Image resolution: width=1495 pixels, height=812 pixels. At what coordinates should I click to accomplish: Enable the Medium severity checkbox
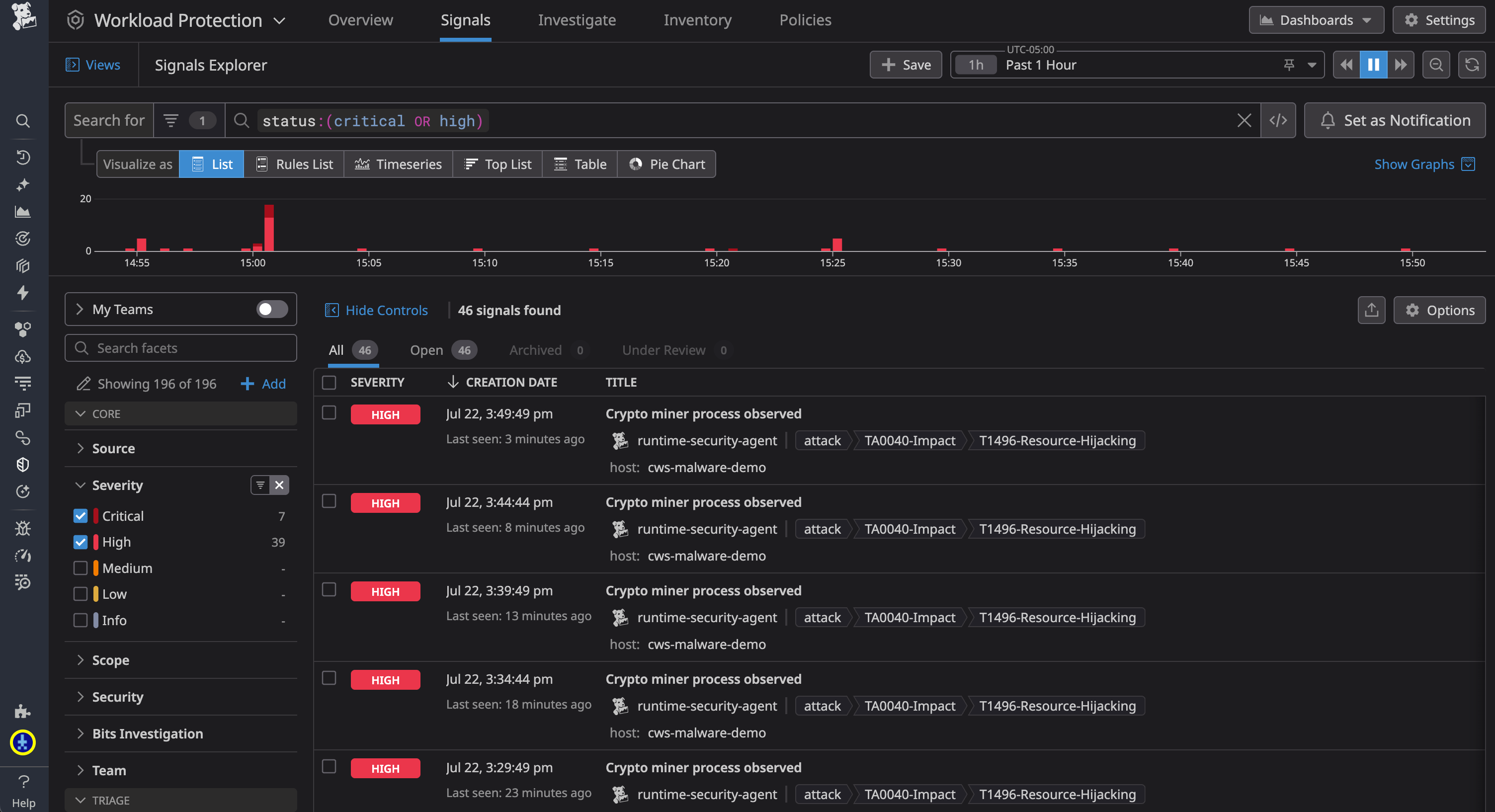[81, 568]
